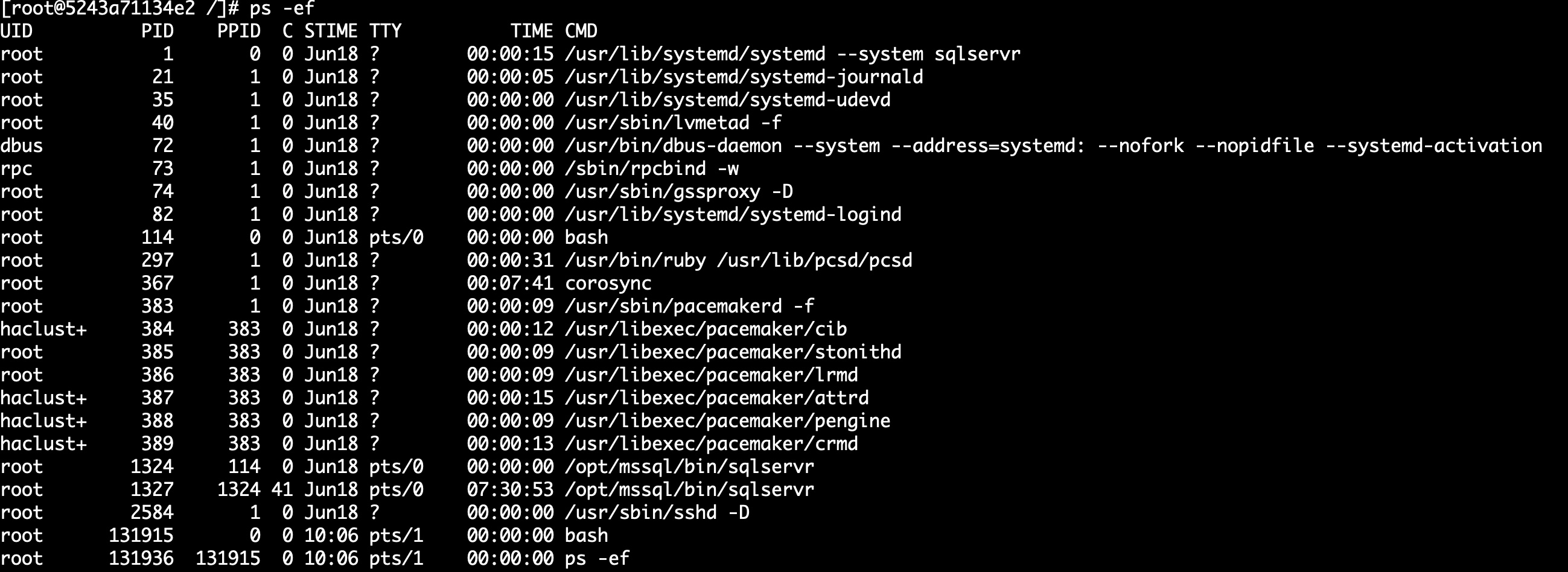
Task: Click the STIME column header
Action: click(331, 31)
